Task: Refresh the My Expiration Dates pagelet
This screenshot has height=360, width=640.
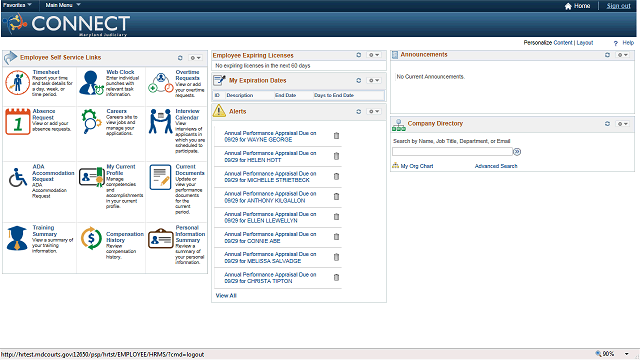Action: click(x=358, y=80)
